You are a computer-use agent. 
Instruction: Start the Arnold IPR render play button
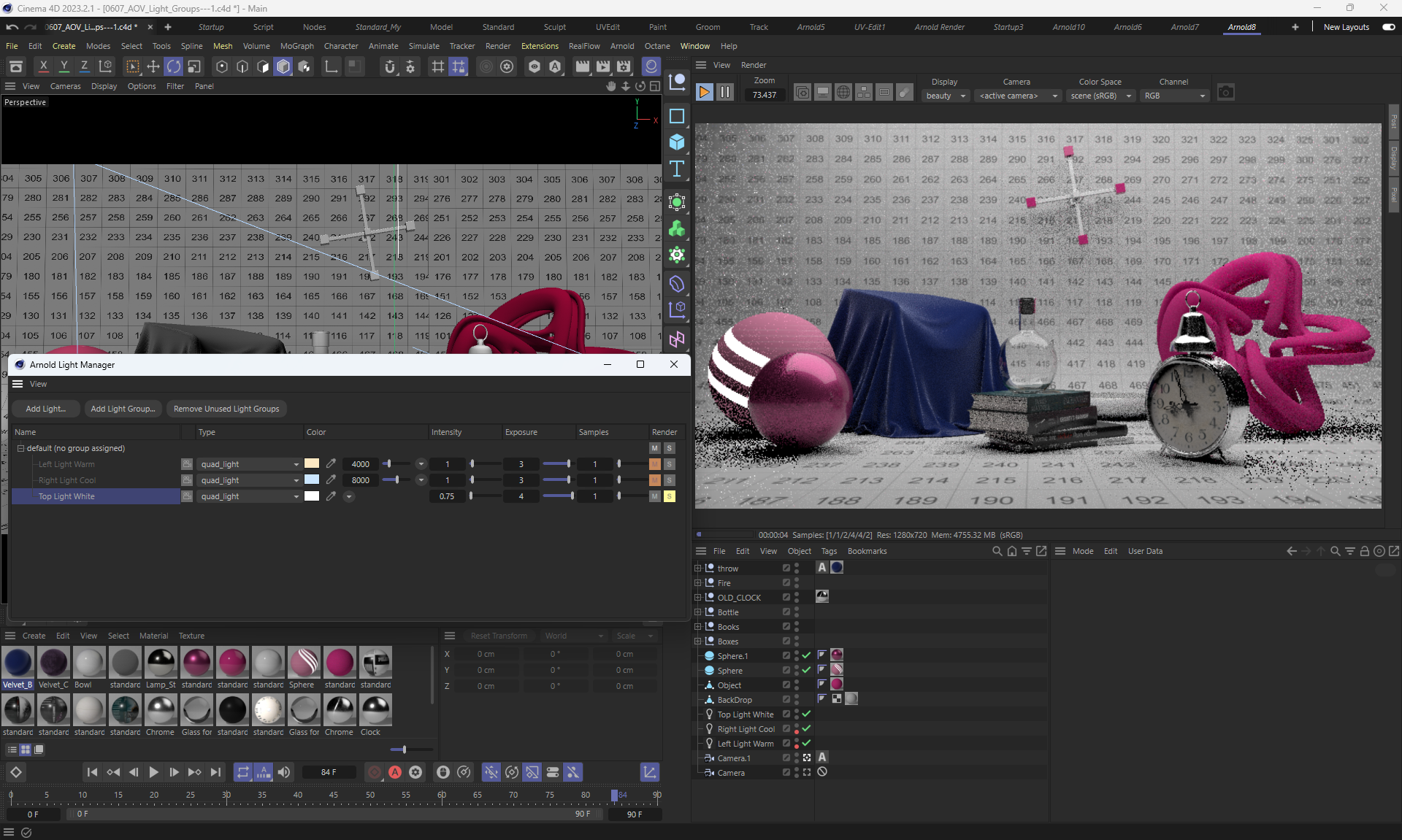[x=704, y=93]
